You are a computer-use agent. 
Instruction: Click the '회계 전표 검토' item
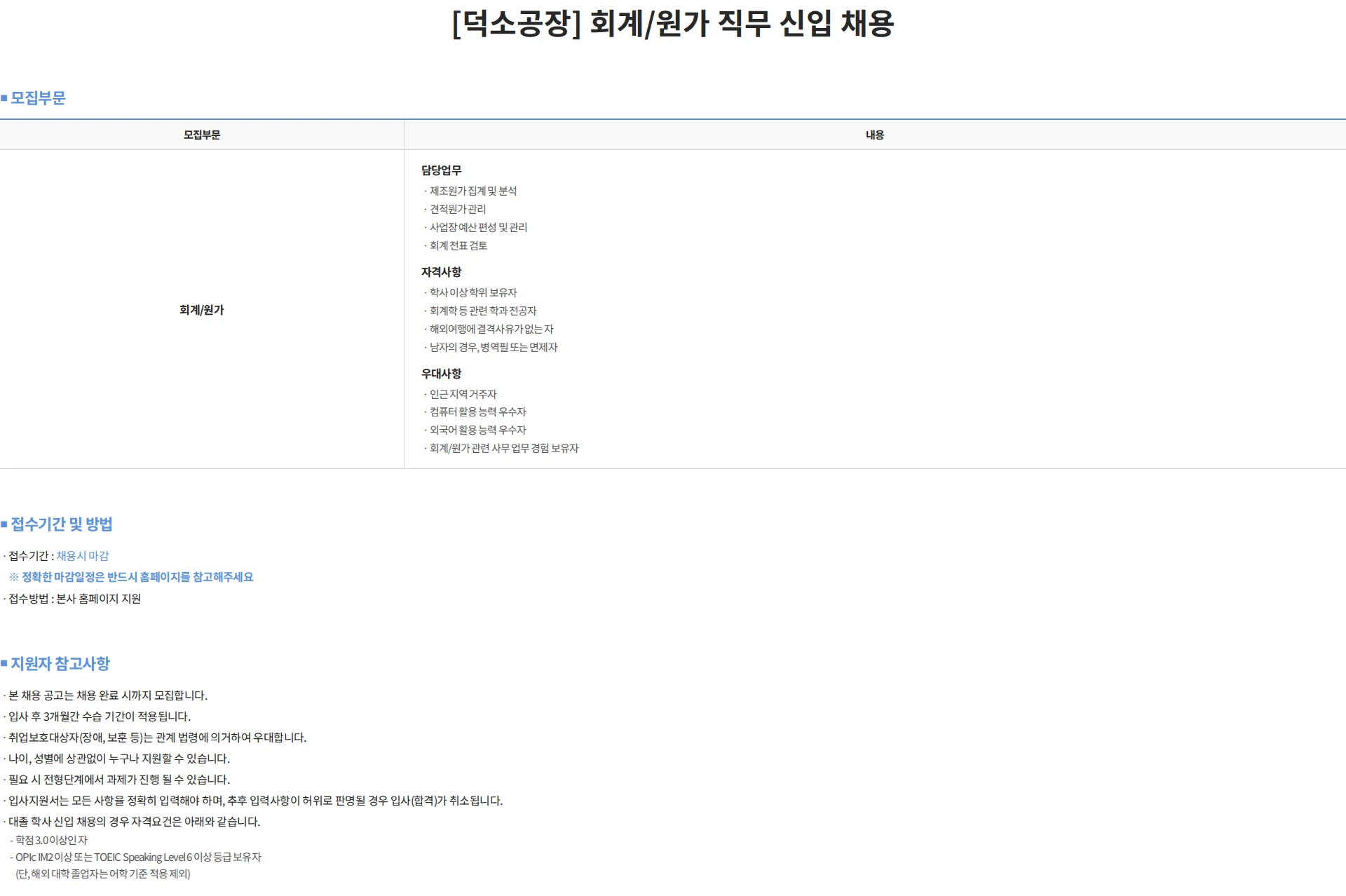(x=458, y=245)
